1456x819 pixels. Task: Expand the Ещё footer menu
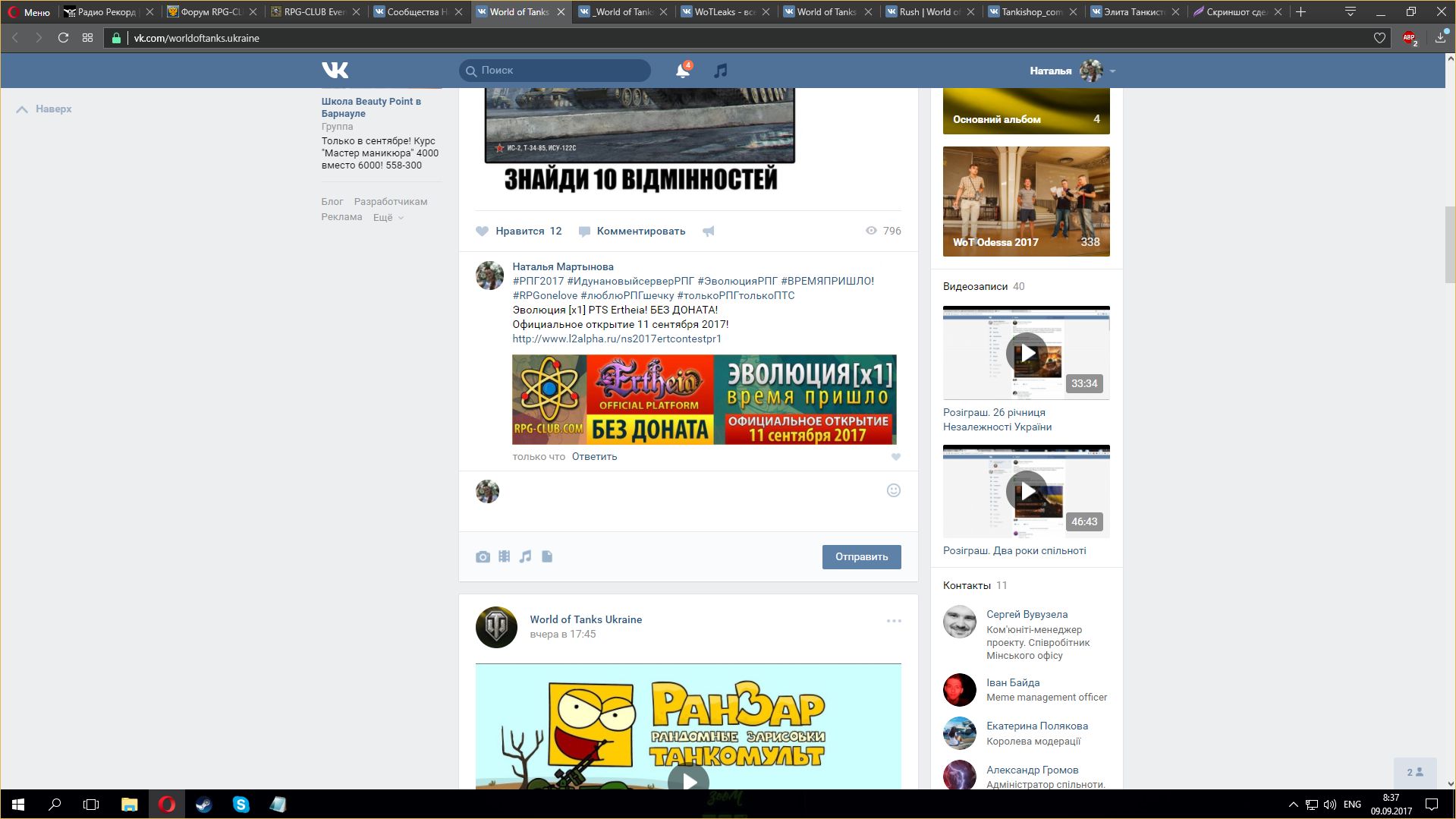(388, 217)
